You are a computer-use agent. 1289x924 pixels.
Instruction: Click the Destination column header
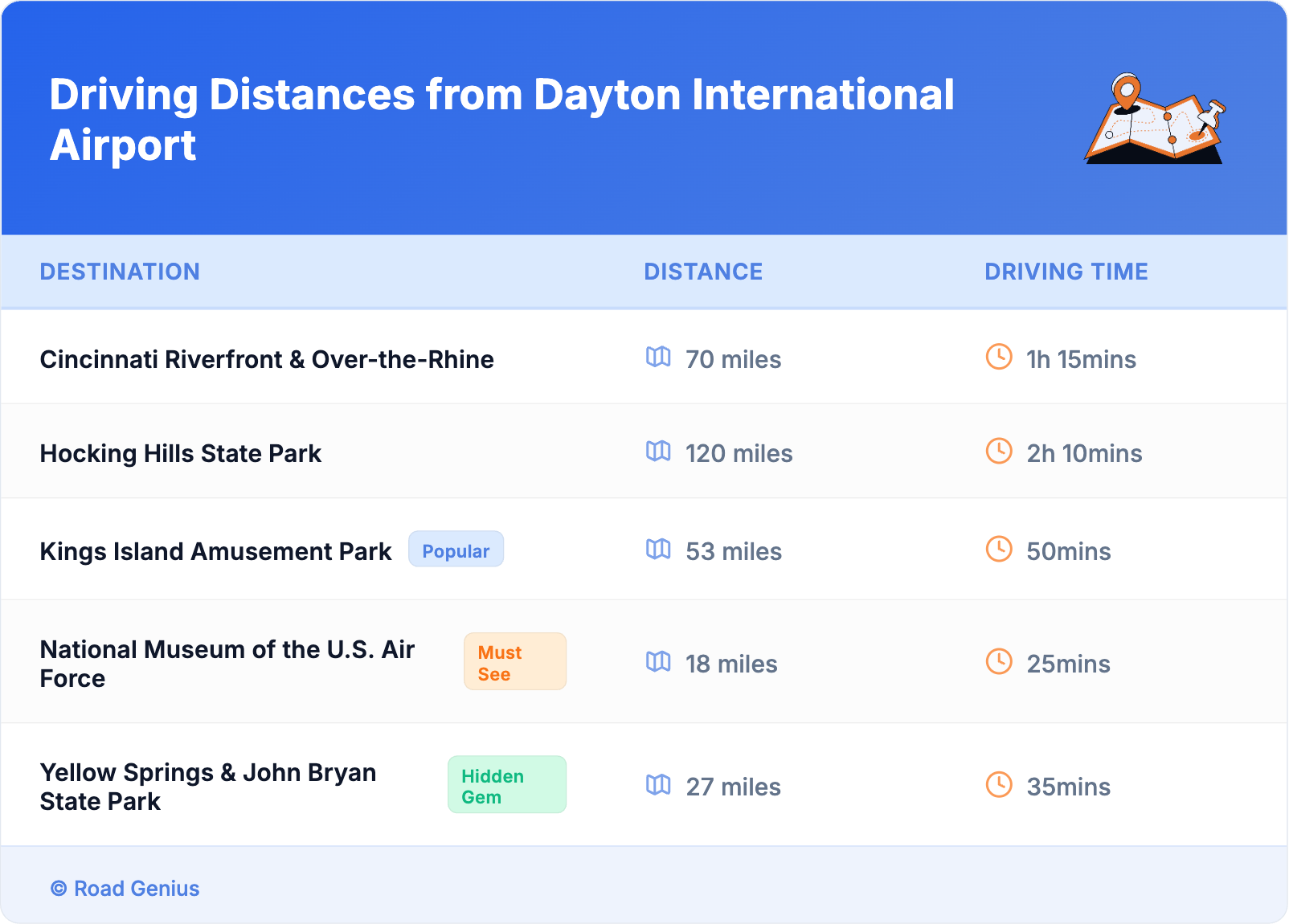pos(120,272)
